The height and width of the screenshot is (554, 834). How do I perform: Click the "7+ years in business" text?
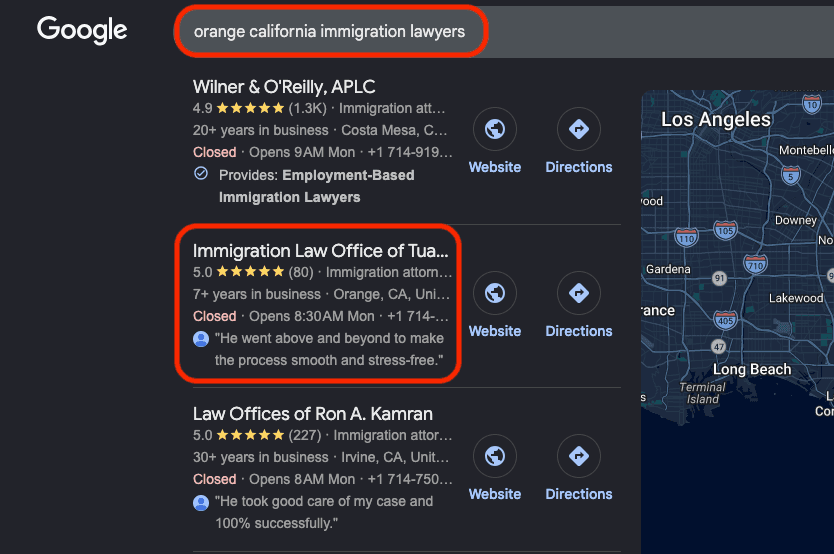click(257, 294)
